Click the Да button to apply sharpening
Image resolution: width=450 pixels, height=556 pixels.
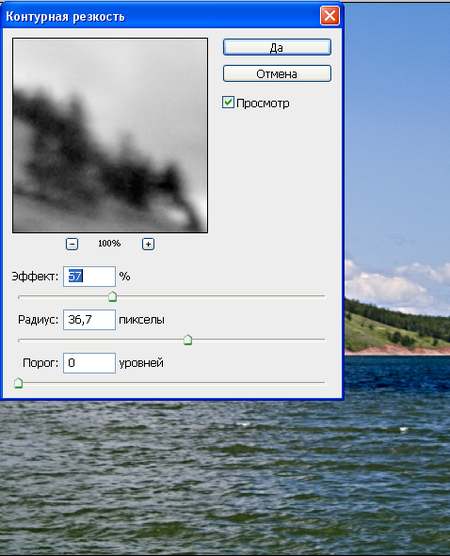pos(277,47)
